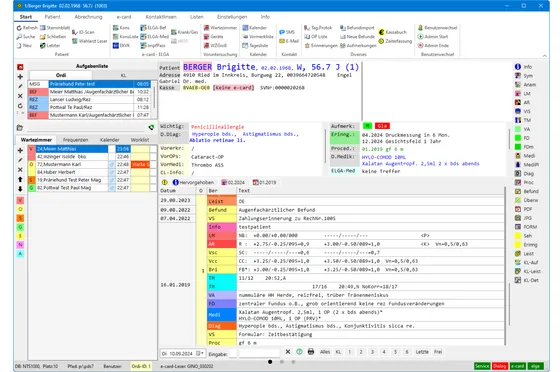Select the green G color filter in the left strip

click(20, 227)
